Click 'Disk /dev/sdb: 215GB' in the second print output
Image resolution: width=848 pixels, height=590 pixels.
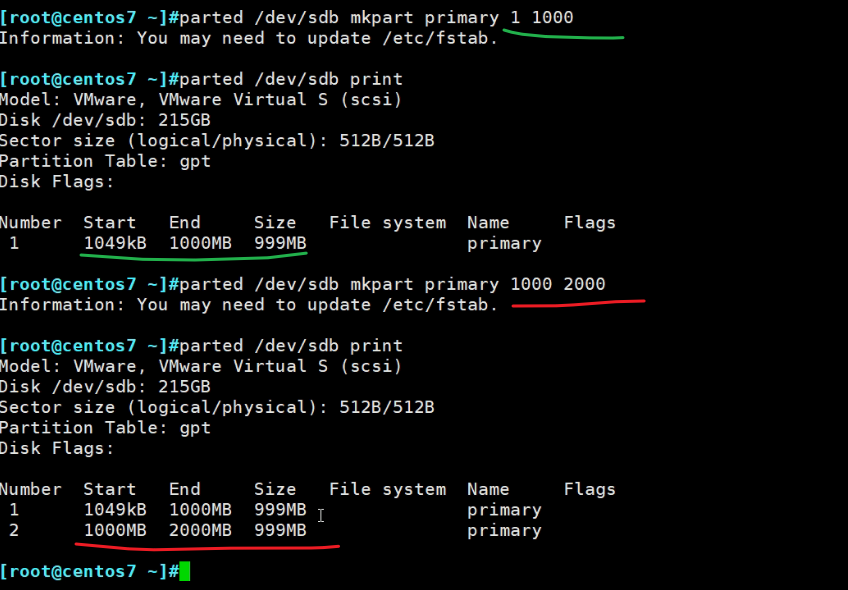pyautogui.click(x=105, y=386)
